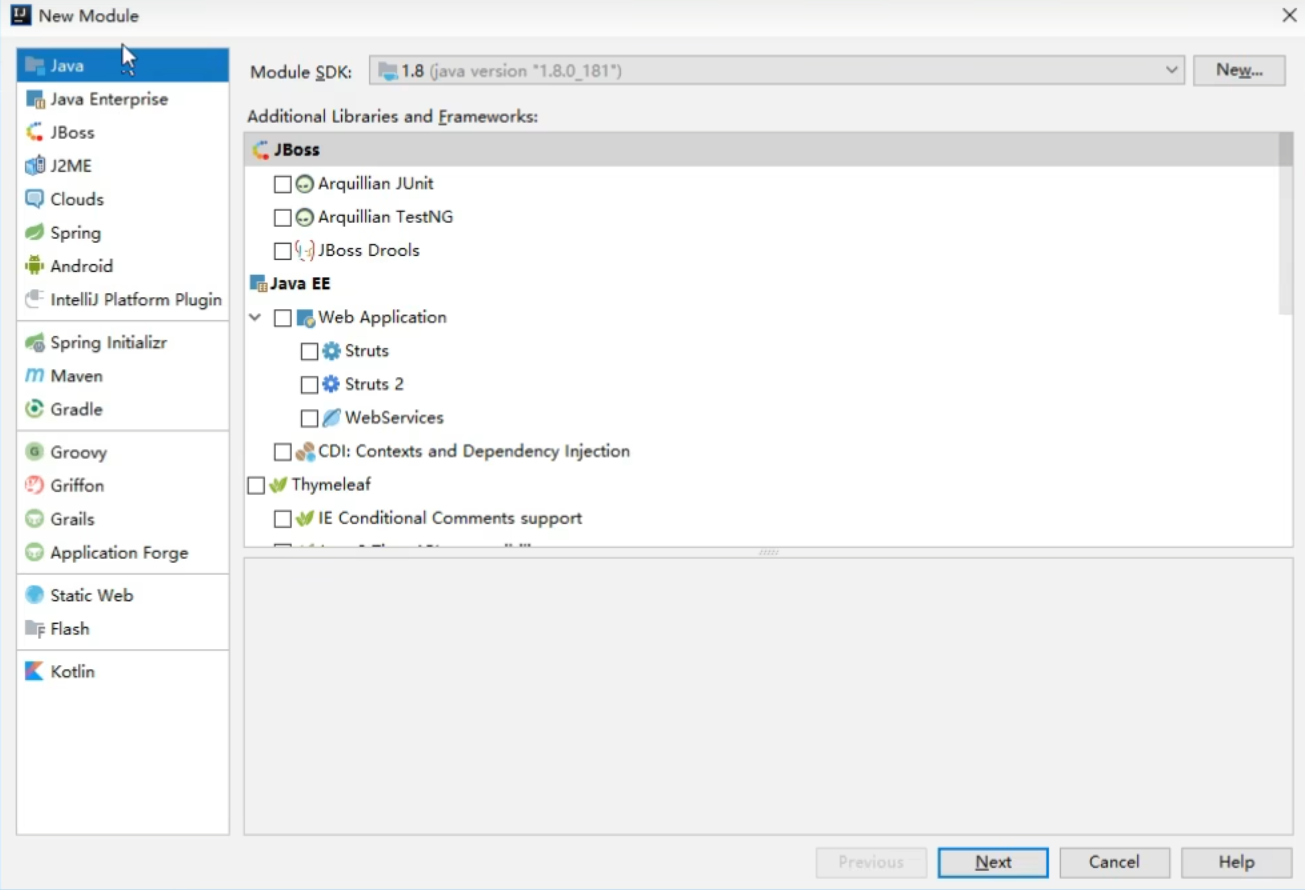Click the JBoss icon in the sidebar list
The image size is (1305, 890).
click(35, 132)
